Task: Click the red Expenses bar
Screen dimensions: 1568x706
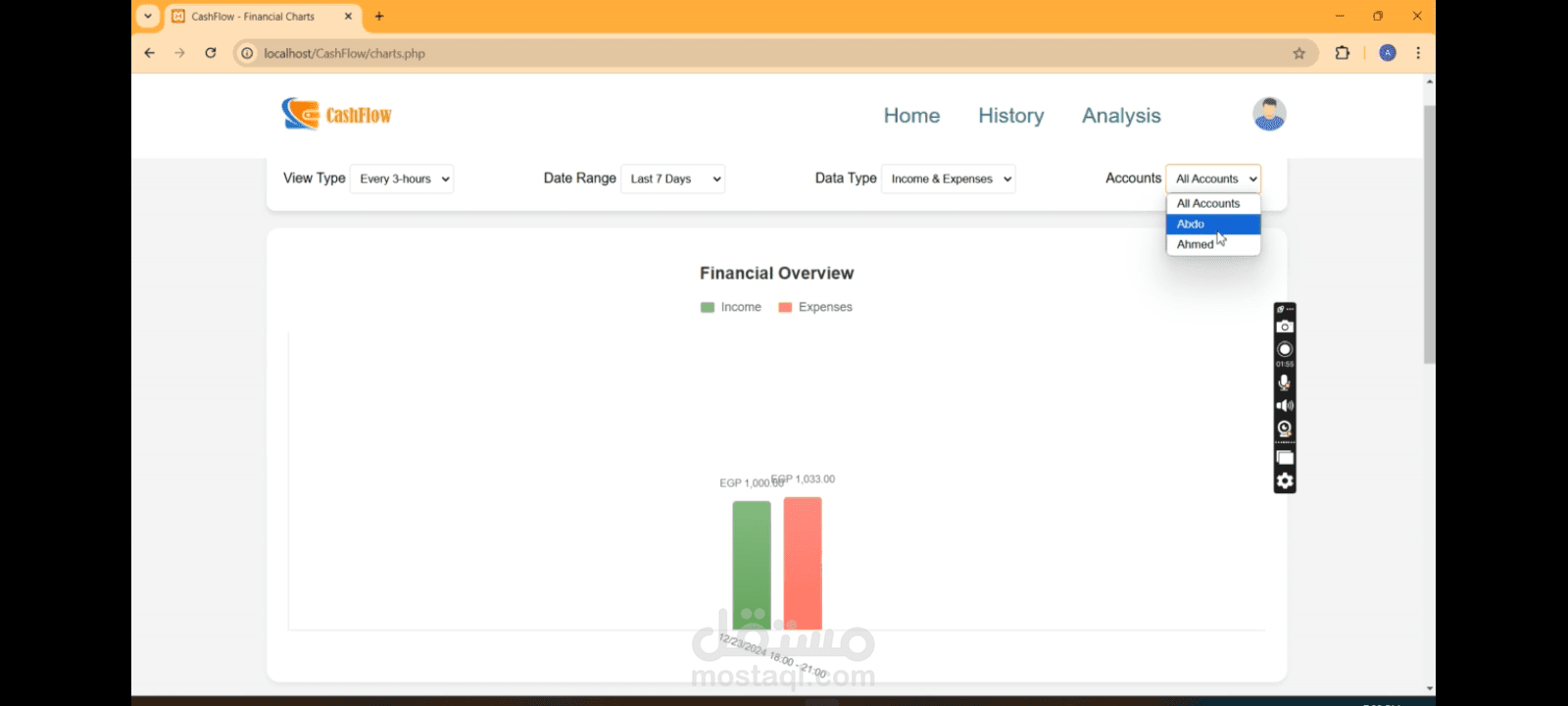Action: point(803,563)
